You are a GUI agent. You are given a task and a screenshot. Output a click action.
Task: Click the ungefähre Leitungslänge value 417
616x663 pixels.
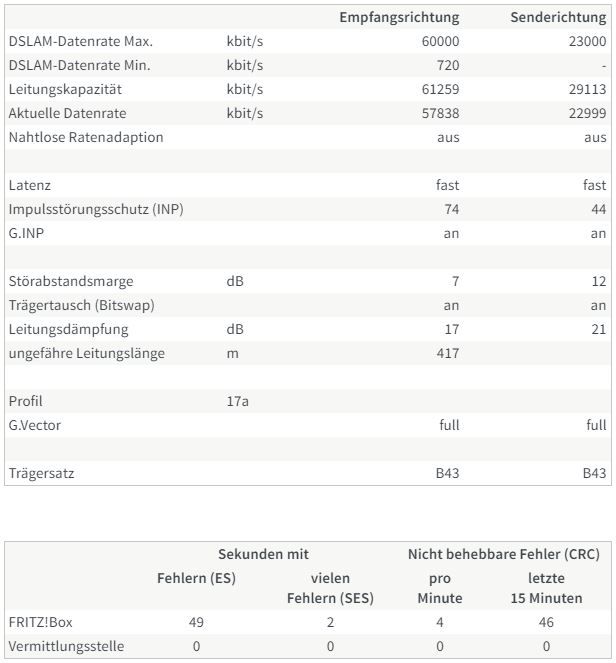pos(448,353)
